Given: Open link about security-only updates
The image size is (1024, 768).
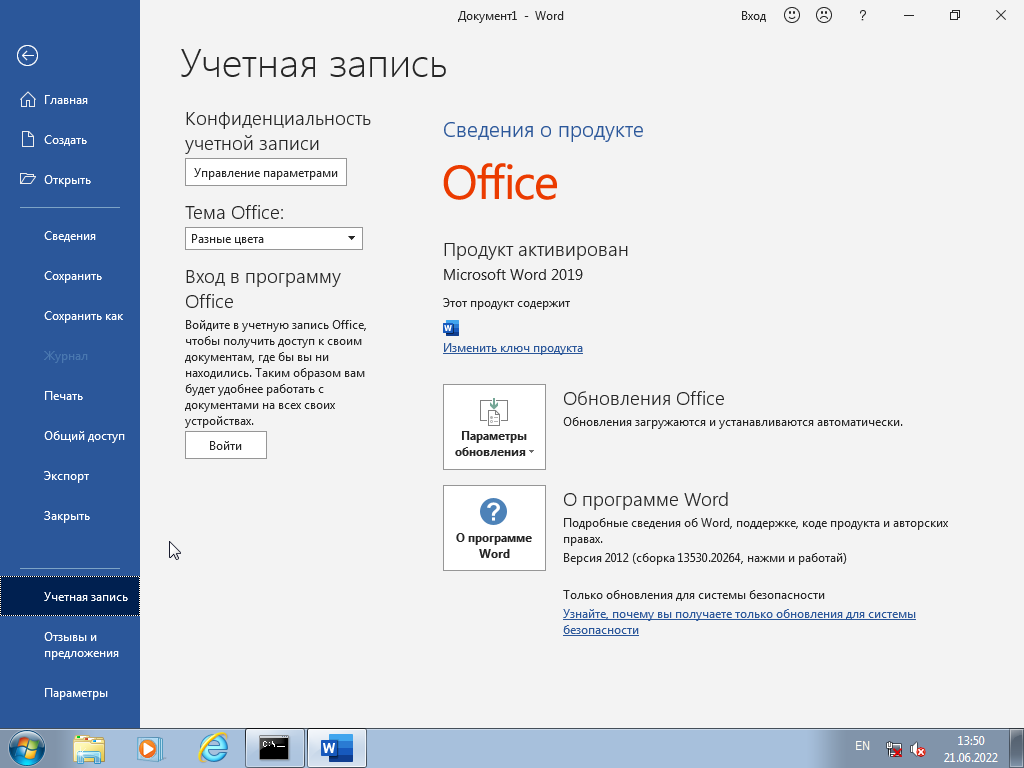Looking at the screenshot, I should (x=739, y=622).
